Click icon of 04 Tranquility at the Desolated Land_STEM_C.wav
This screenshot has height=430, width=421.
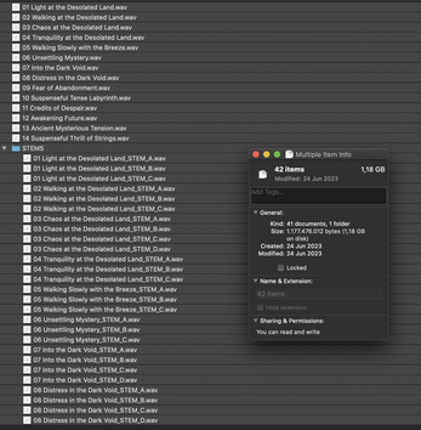(27, 279)
